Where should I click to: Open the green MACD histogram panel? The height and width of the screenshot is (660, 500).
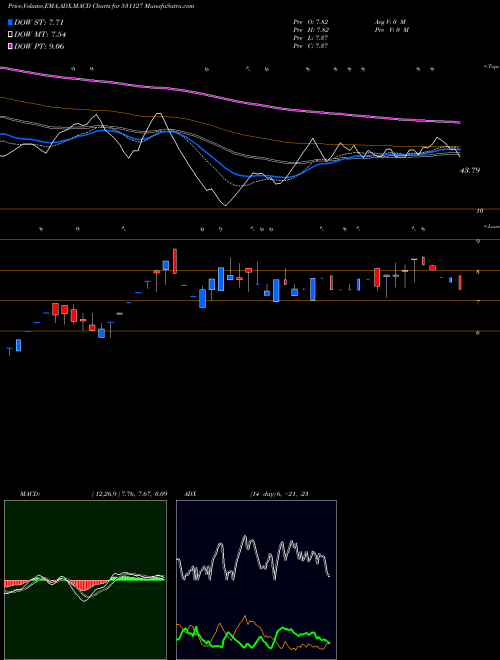(85, 580)
